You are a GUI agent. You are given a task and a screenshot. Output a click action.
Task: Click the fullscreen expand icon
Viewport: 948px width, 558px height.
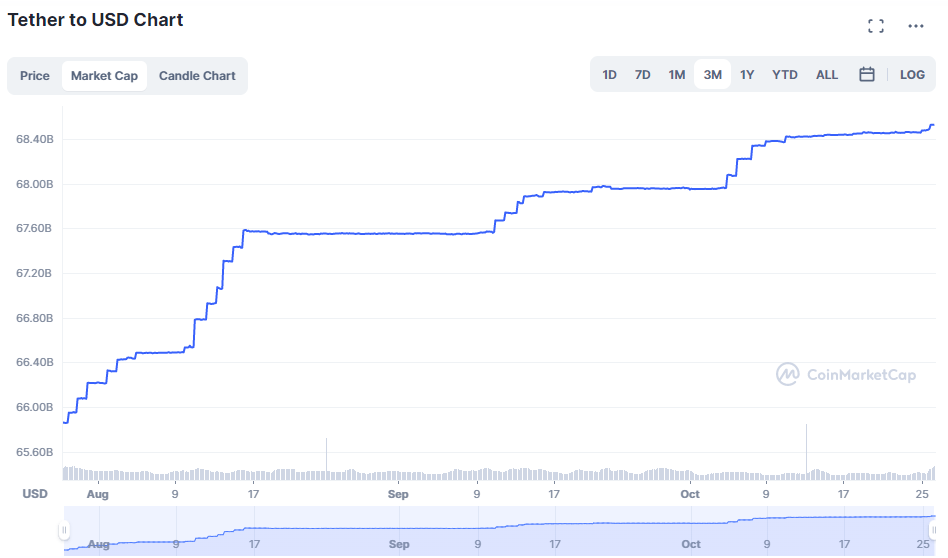[876, 26]
